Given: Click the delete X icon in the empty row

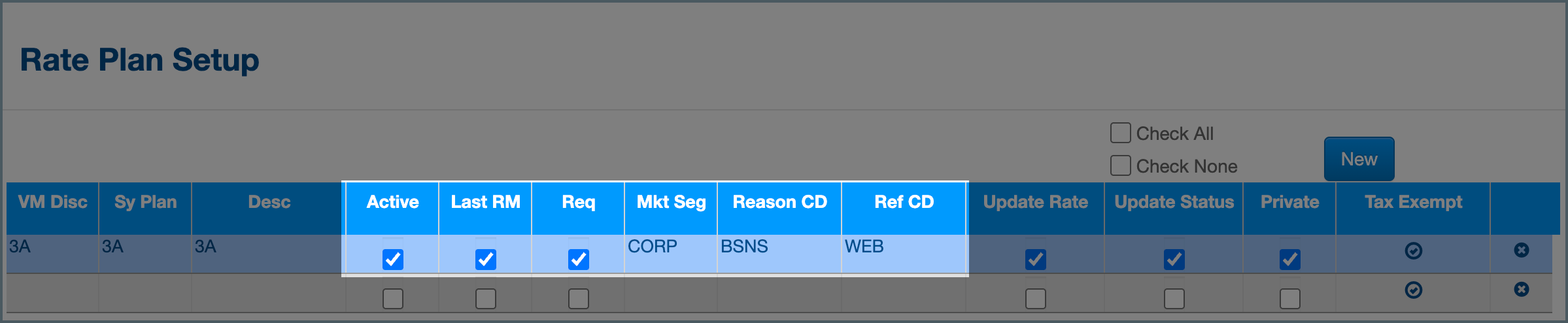Looking at the screenshot, I should 1522,289.
